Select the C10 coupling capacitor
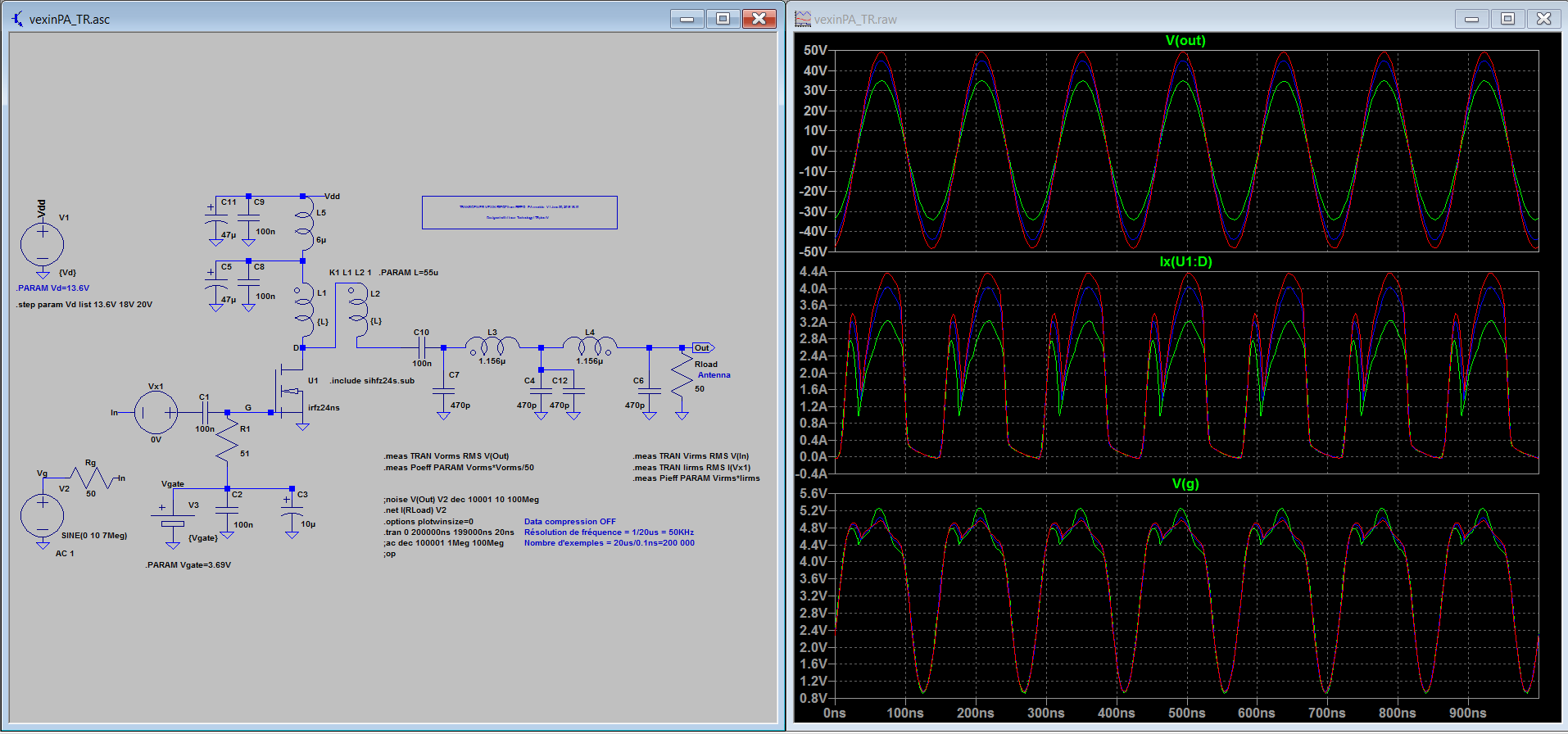1568x734 pixels. (421, 347)
